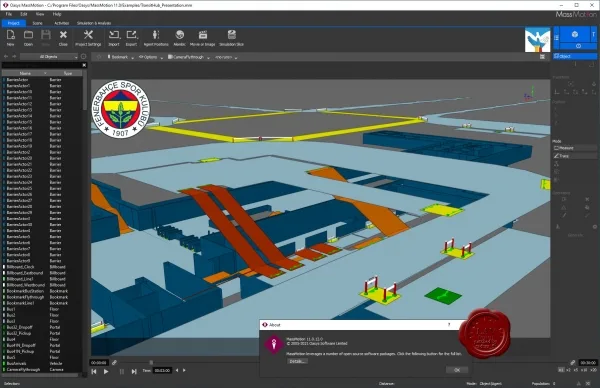
Task: Click the Open project folder icon
Action: click(x=28, y=35)
